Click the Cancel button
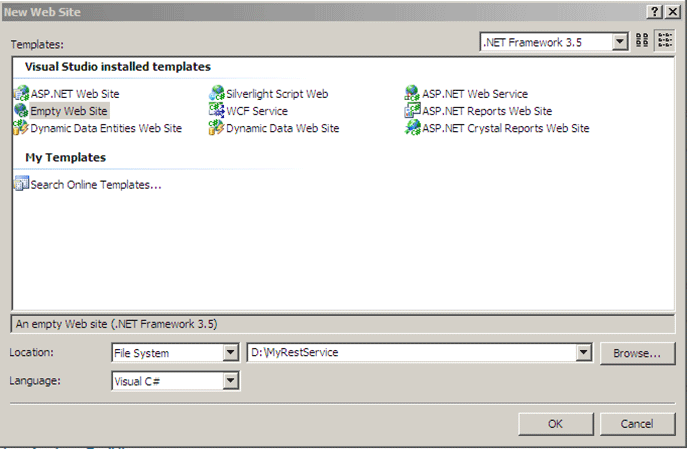This screenshot has height=449, width=687. tap(637, 423)
